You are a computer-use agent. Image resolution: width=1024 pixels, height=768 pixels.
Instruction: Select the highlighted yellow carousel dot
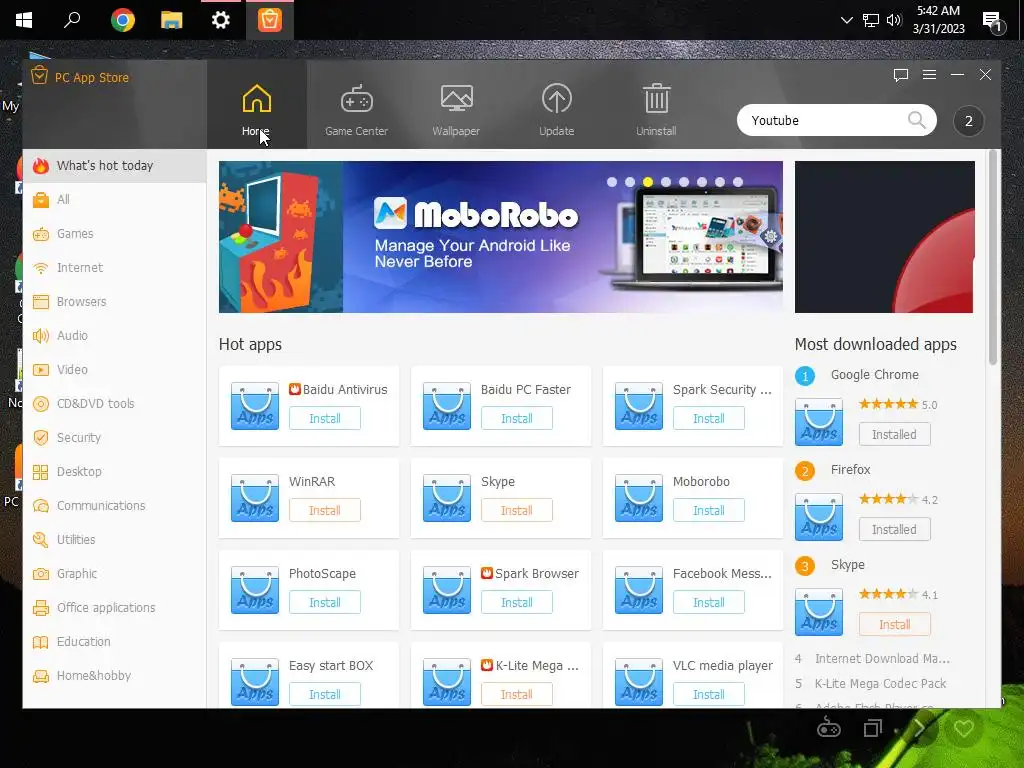[648, 182]
